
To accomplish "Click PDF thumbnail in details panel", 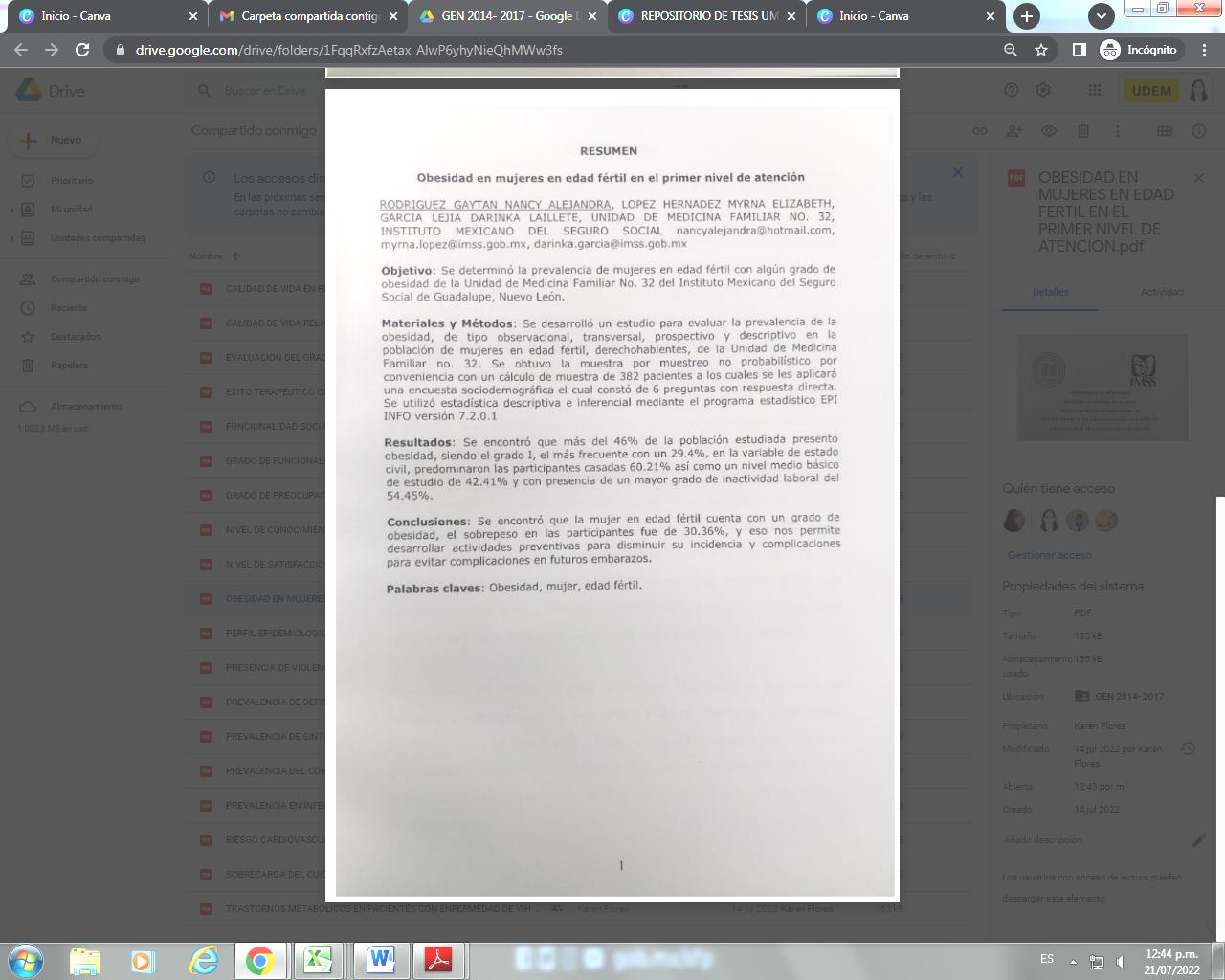I will tap(1102, 388).
